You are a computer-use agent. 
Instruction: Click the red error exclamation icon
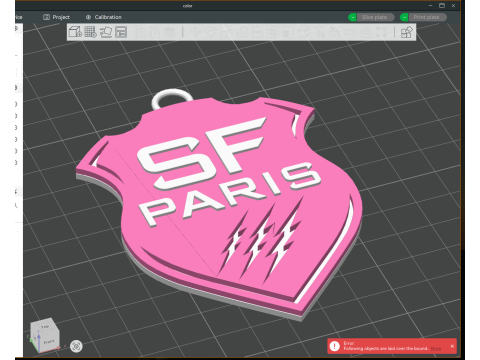[x=334, y=346]
